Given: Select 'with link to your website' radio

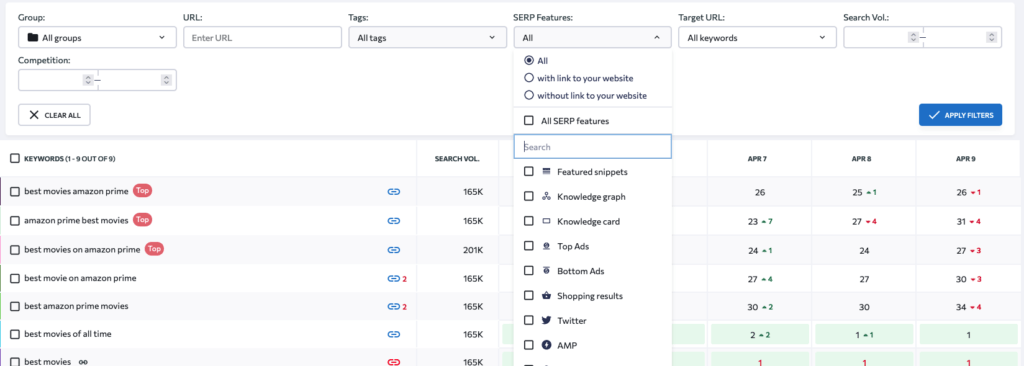Looking at the screenshot, I should [529, 78].
